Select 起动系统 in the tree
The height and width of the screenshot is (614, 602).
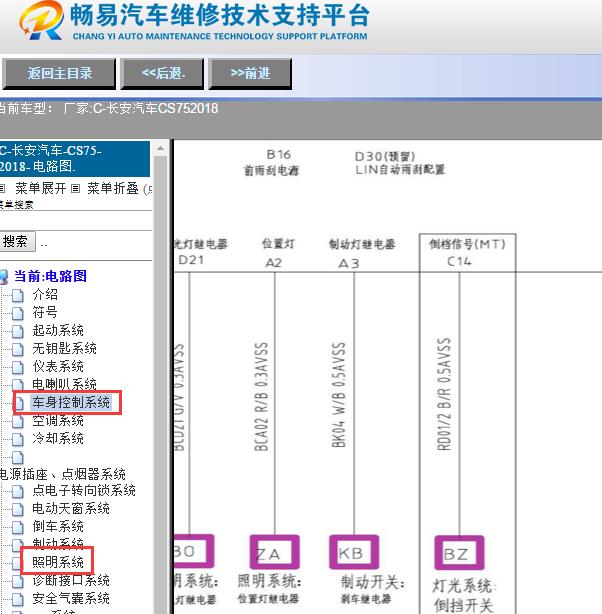tap(58, 330)
